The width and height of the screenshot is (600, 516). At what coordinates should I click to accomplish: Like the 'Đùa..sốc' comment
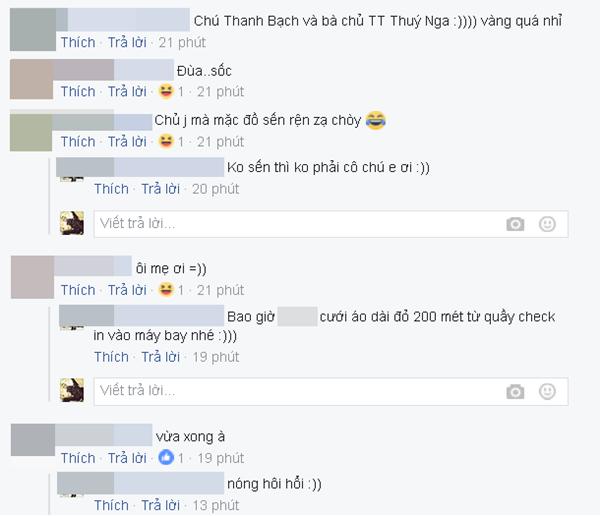(x=78, y=91)
